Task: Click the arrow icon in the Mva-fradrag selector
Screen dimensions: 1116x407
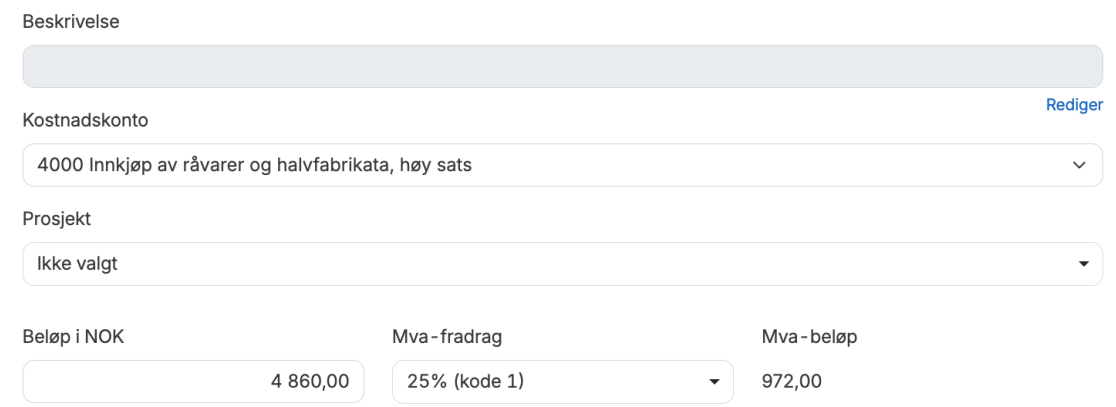Action: [713, 382]
